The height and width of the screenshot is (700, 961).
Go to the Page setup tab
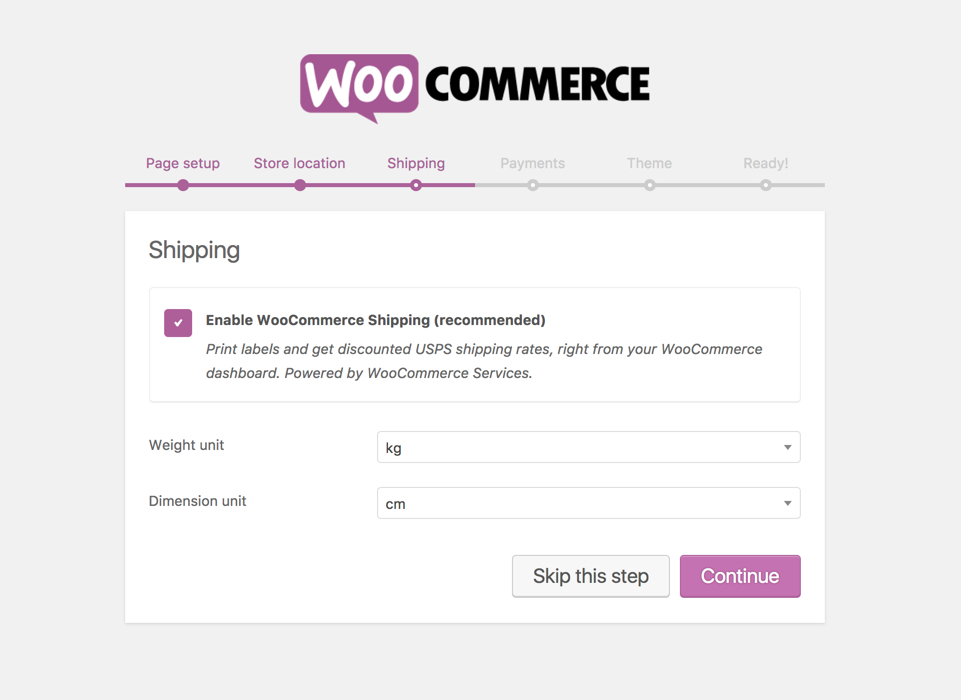click(x=183, y=163)
